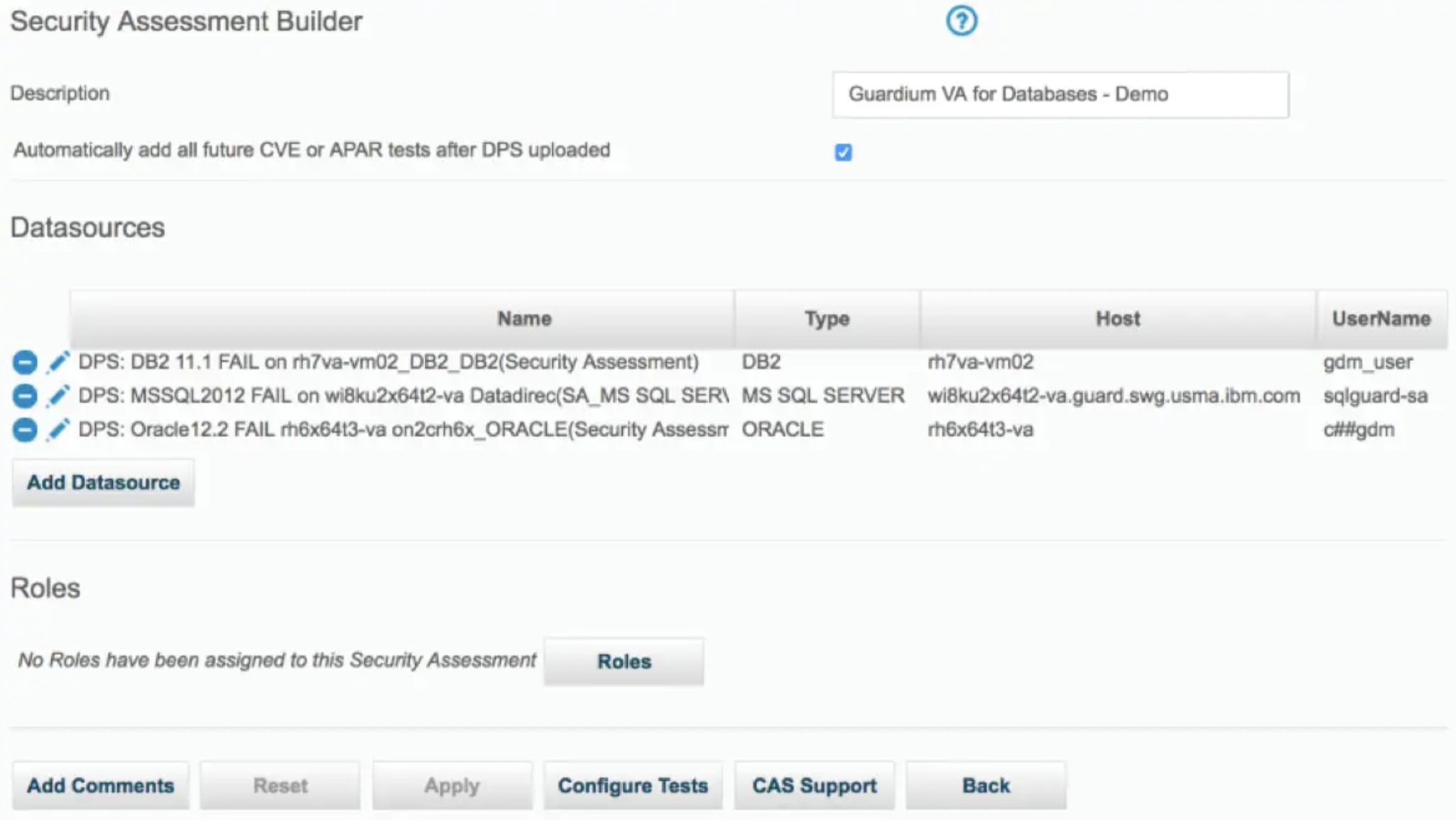
Task: Sort by the Type column header
Action: 827,319
